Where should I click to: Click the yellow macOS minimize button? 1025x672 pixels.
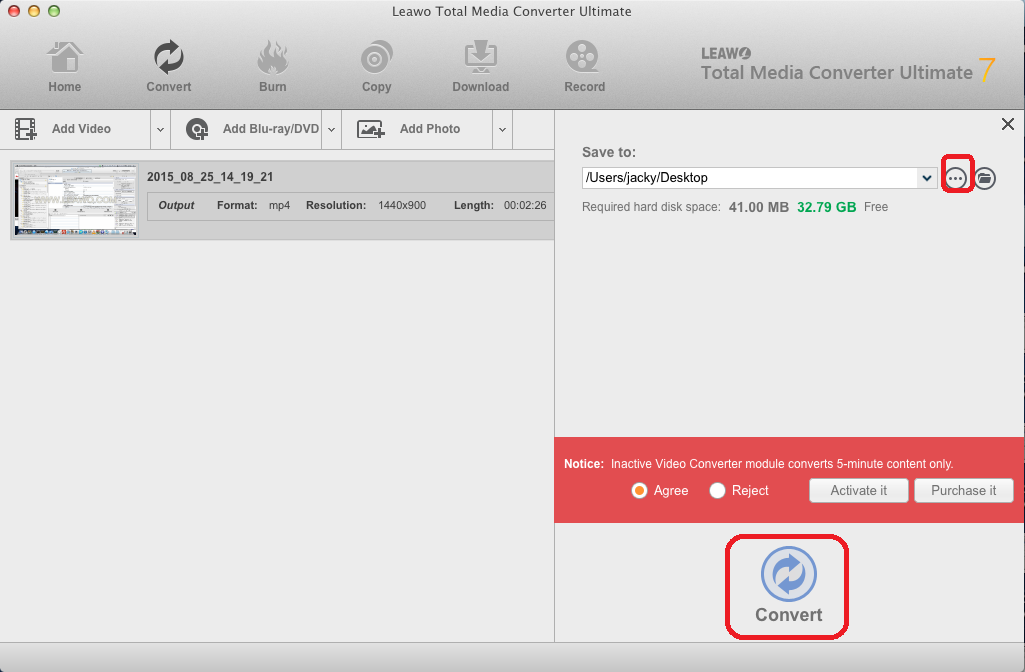(34, 11)
